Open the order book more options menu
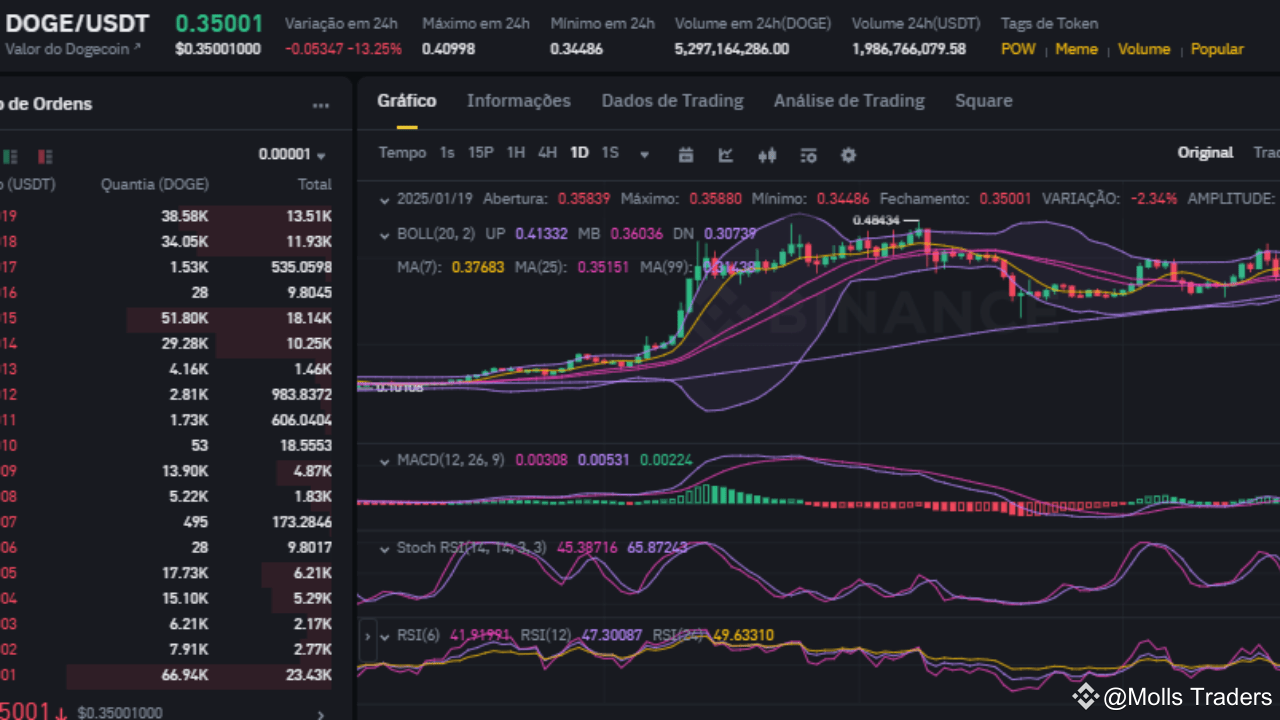Viewport: 1280px width, 720px height. click(x=320, y=105)
